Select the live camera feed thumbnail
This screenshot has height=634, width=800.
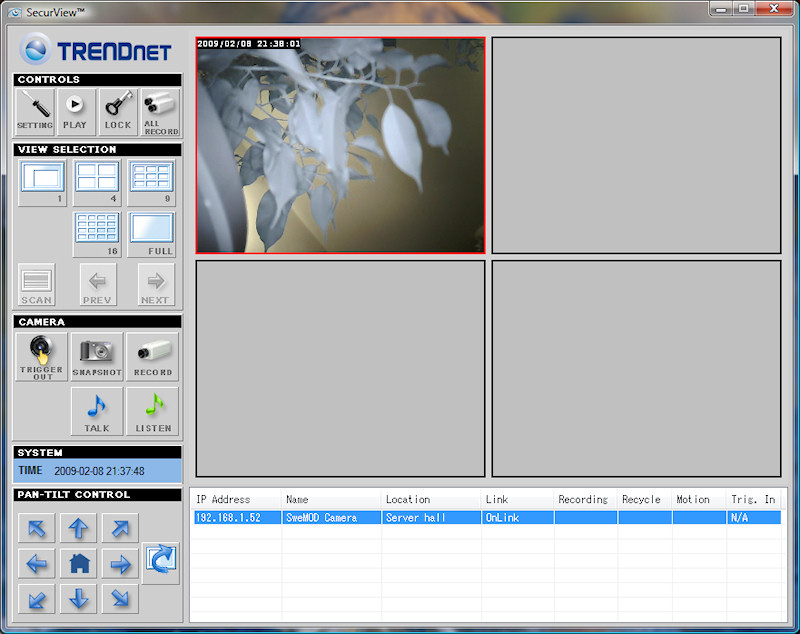click(340, 145)
